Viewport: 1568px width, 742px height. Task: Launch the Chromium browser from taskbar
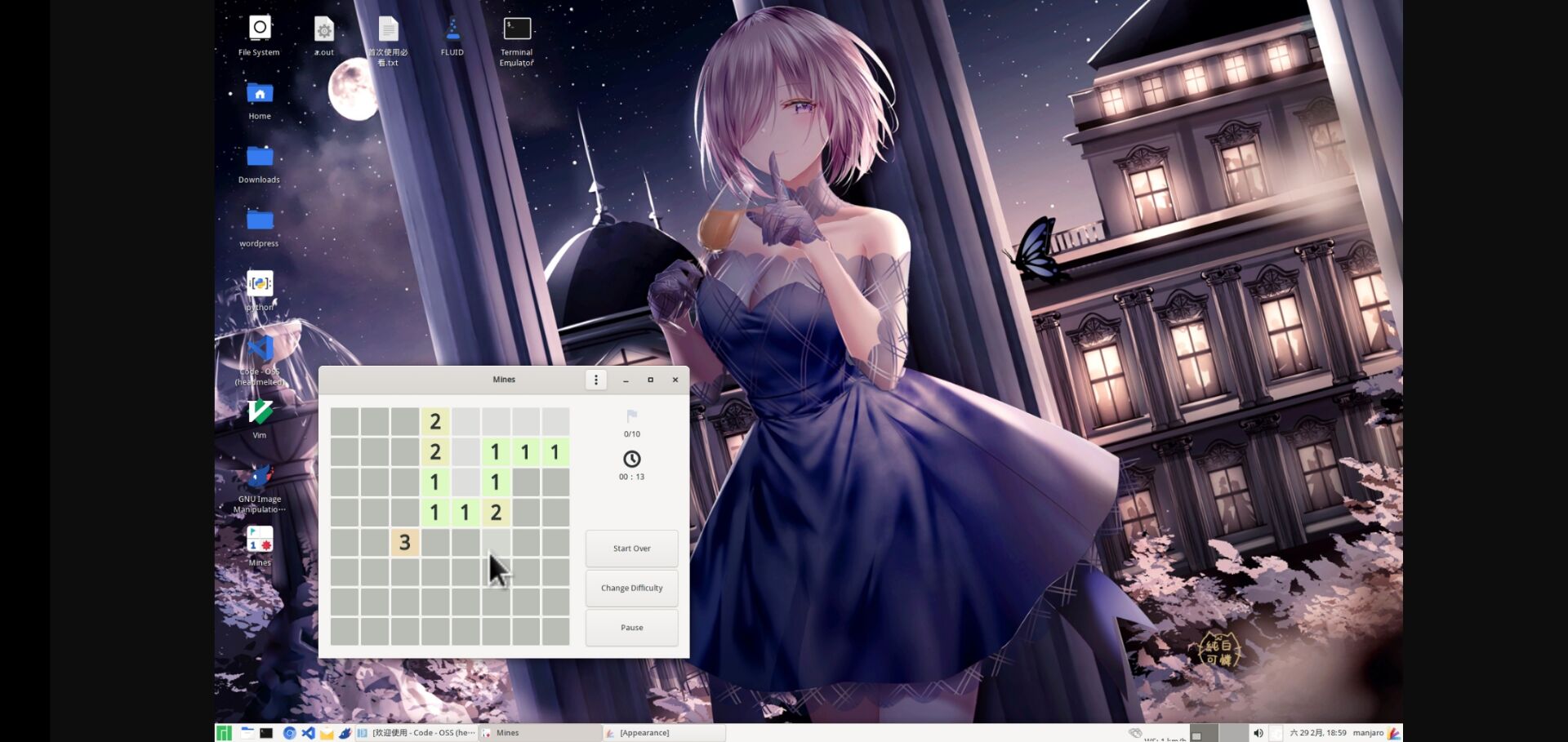tap(289, 733)
